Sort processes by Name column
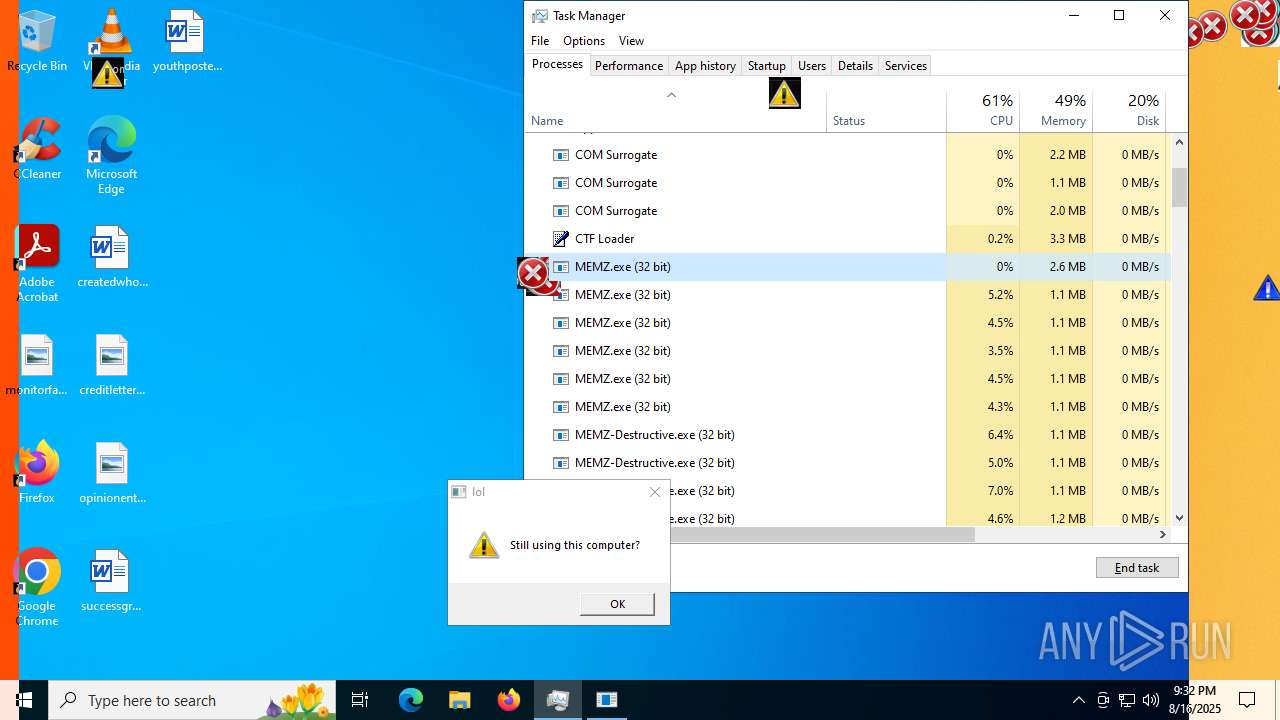Image resolution: width=1280 pixels, height=720 pixels. tap(676, 110)
